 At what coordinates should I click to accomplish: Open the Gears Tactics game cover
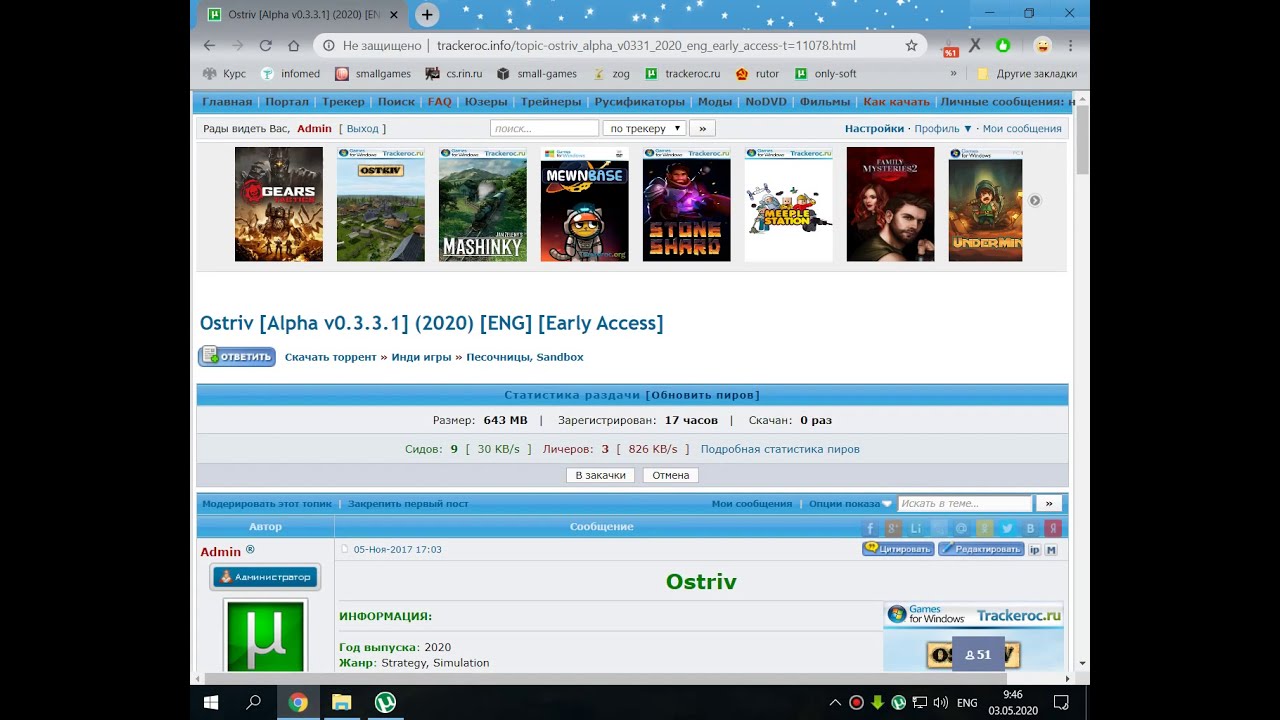[278, 204]
